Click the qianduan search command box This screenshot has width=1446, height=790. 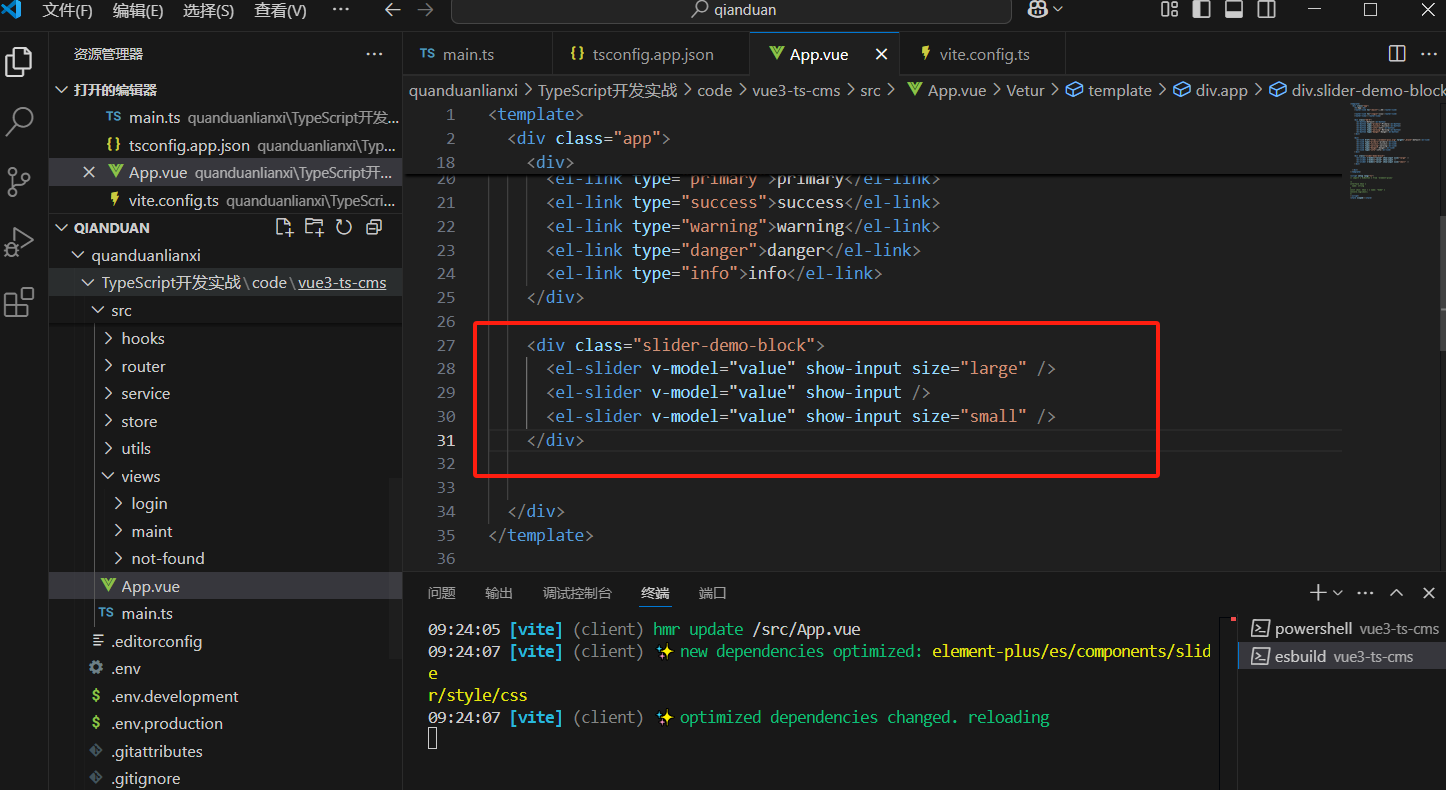(x=731, y=10)
